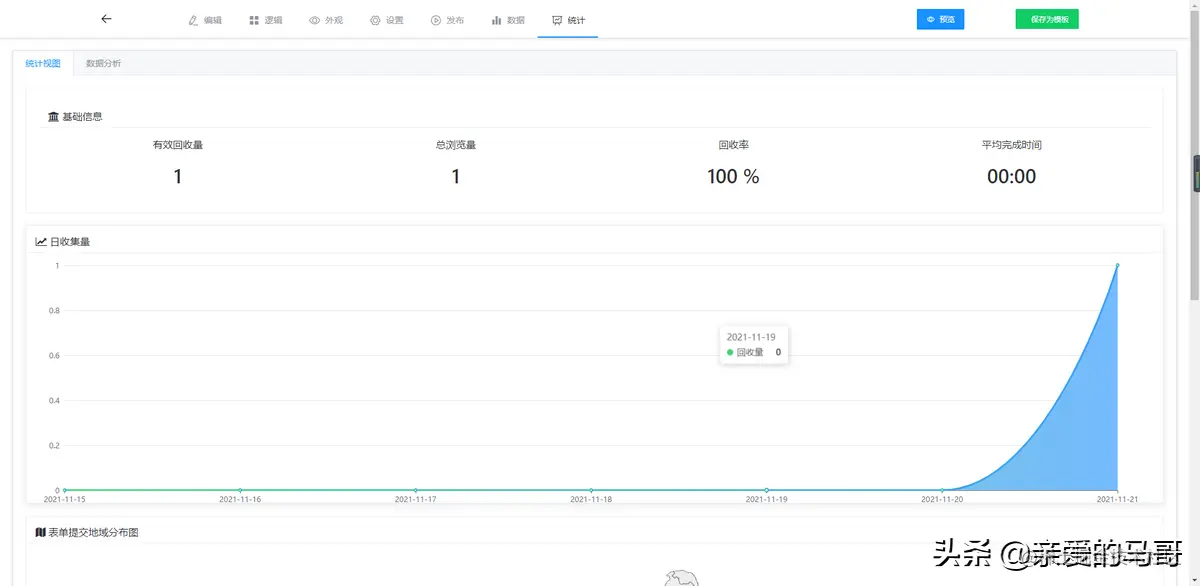Screen dimensions: 1200x586
Task: Click the 回收率 label
Action: pyautogui.click(x=733, y=145)
